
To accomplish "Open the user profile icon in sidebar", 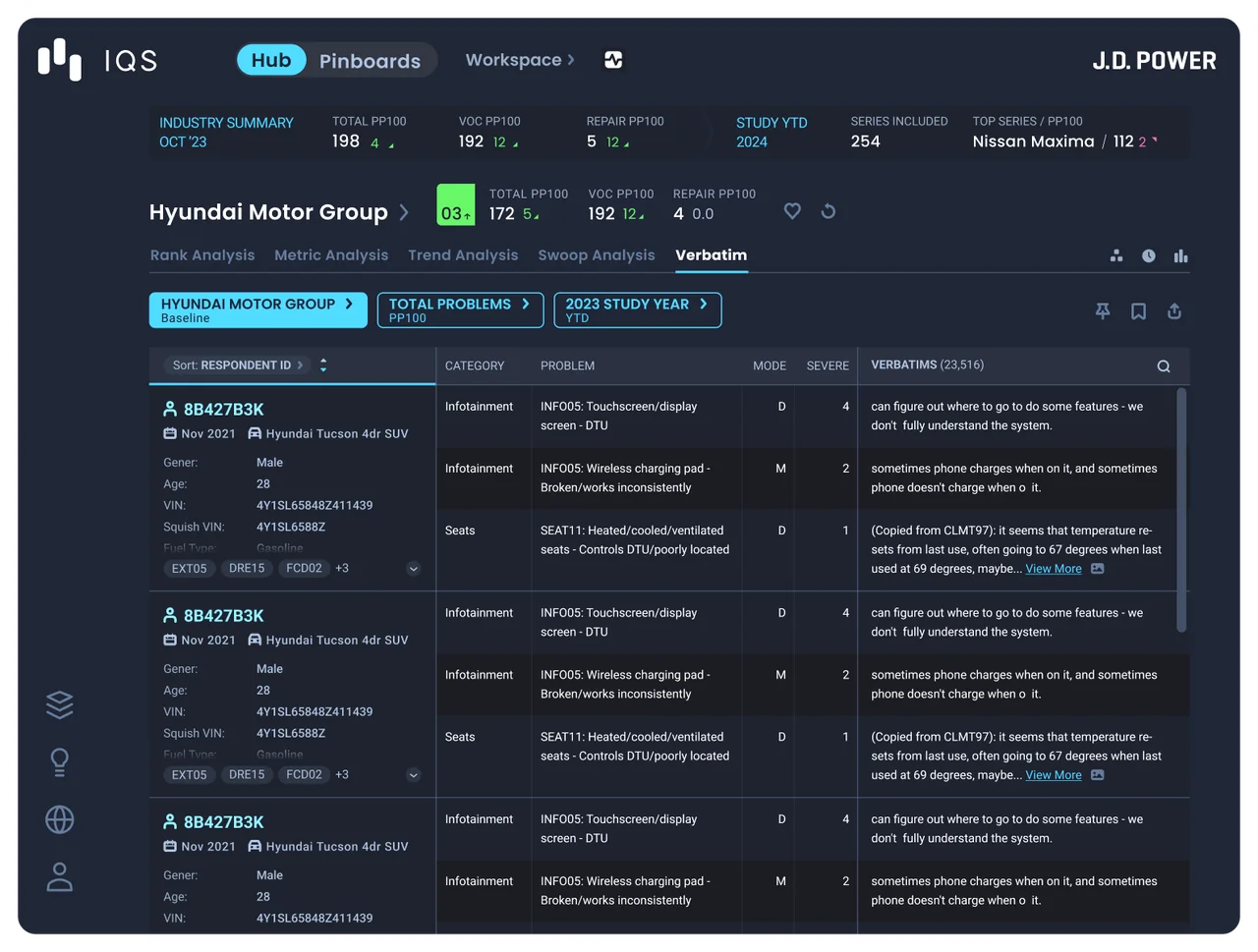I will coord(60,877).
